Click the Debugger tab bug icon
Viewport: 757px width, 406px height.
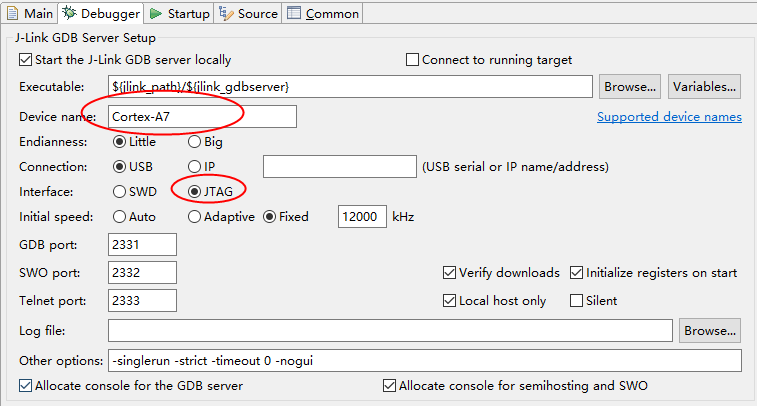70,13
